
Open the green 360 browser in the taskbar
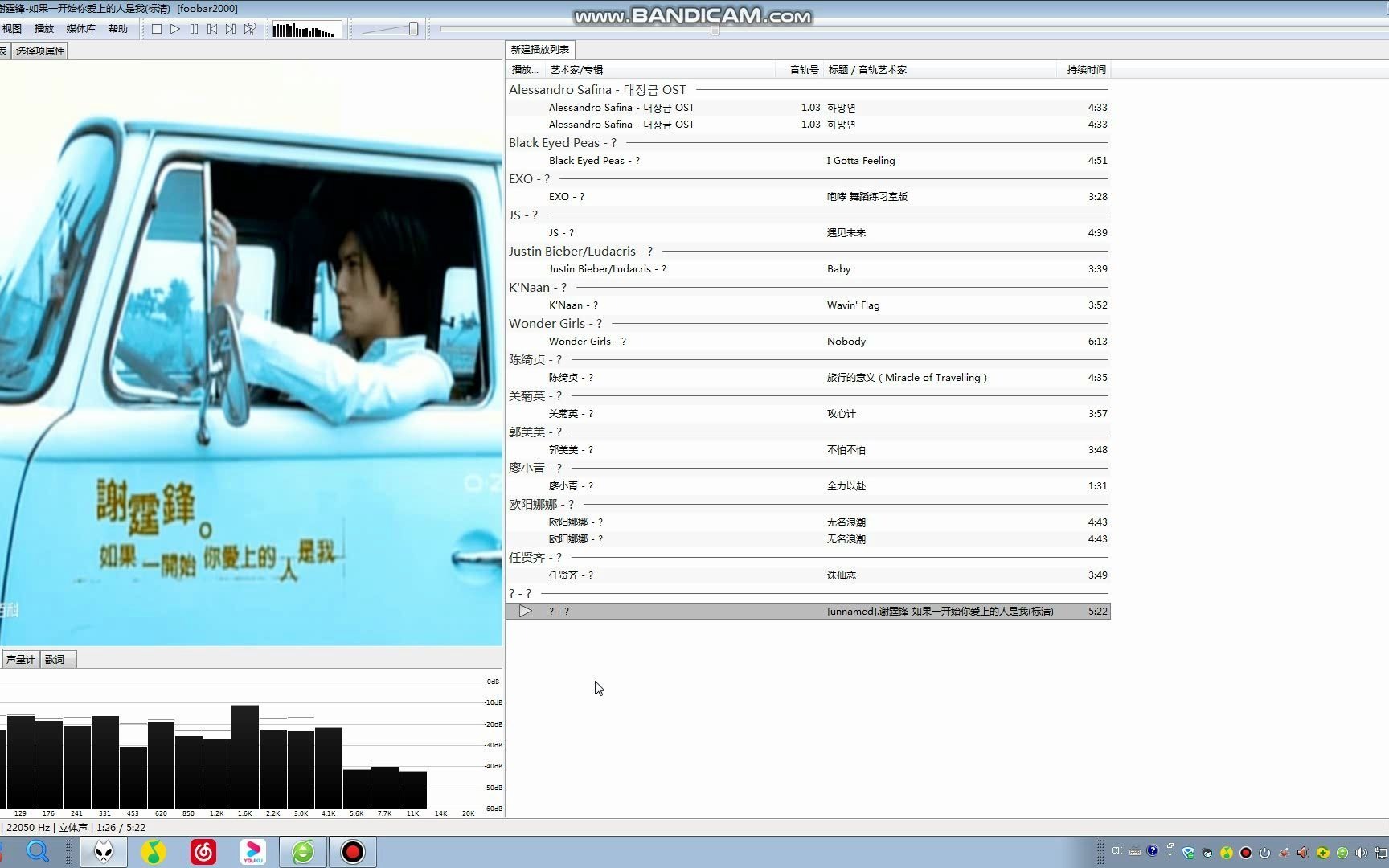[303, 852]
